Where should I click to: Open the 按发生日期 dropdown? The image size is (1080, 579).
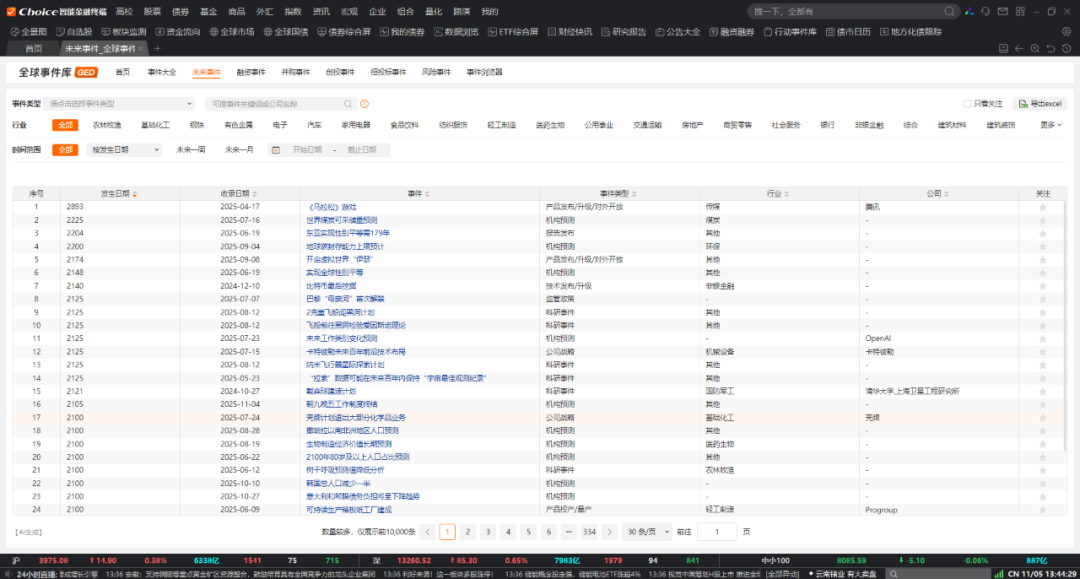(x=125, y=150)
